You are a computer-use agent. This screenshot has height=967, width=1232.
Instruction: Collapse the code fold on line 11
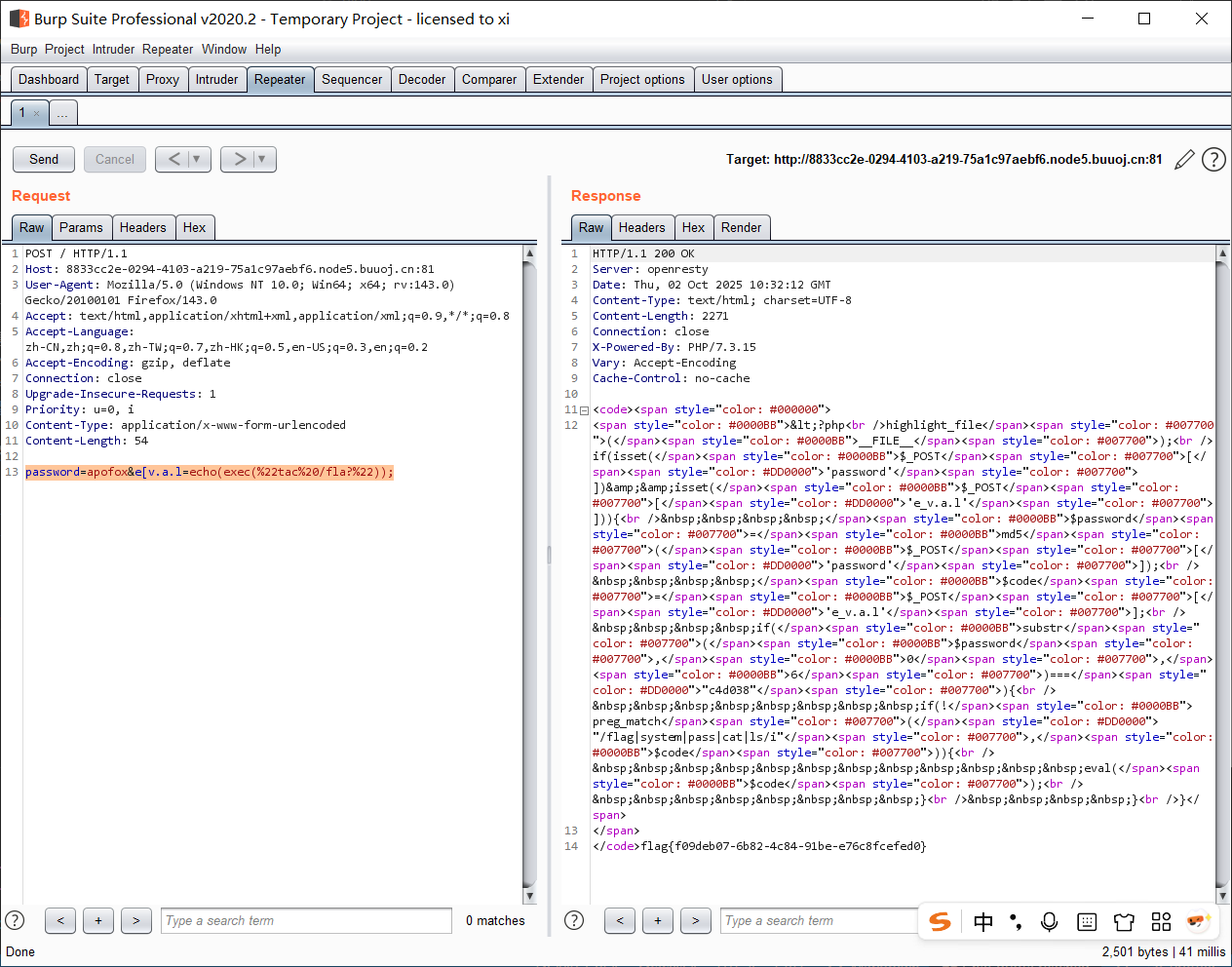click(x=584, y=410)
